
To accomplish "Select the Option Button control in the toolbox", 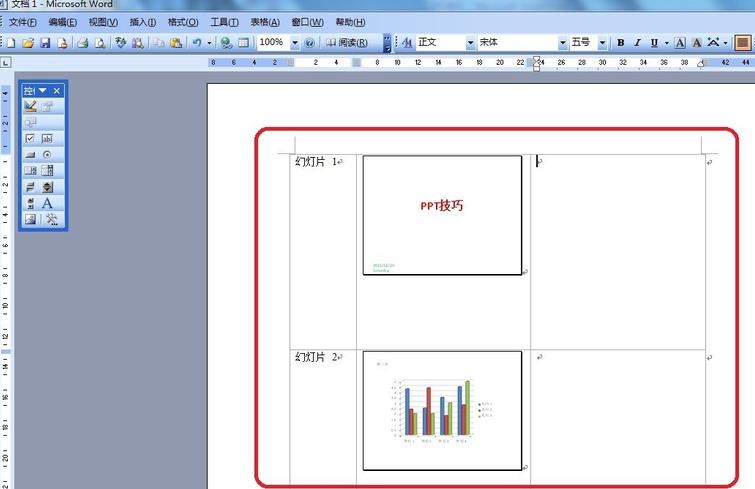I will pos(47,154).
